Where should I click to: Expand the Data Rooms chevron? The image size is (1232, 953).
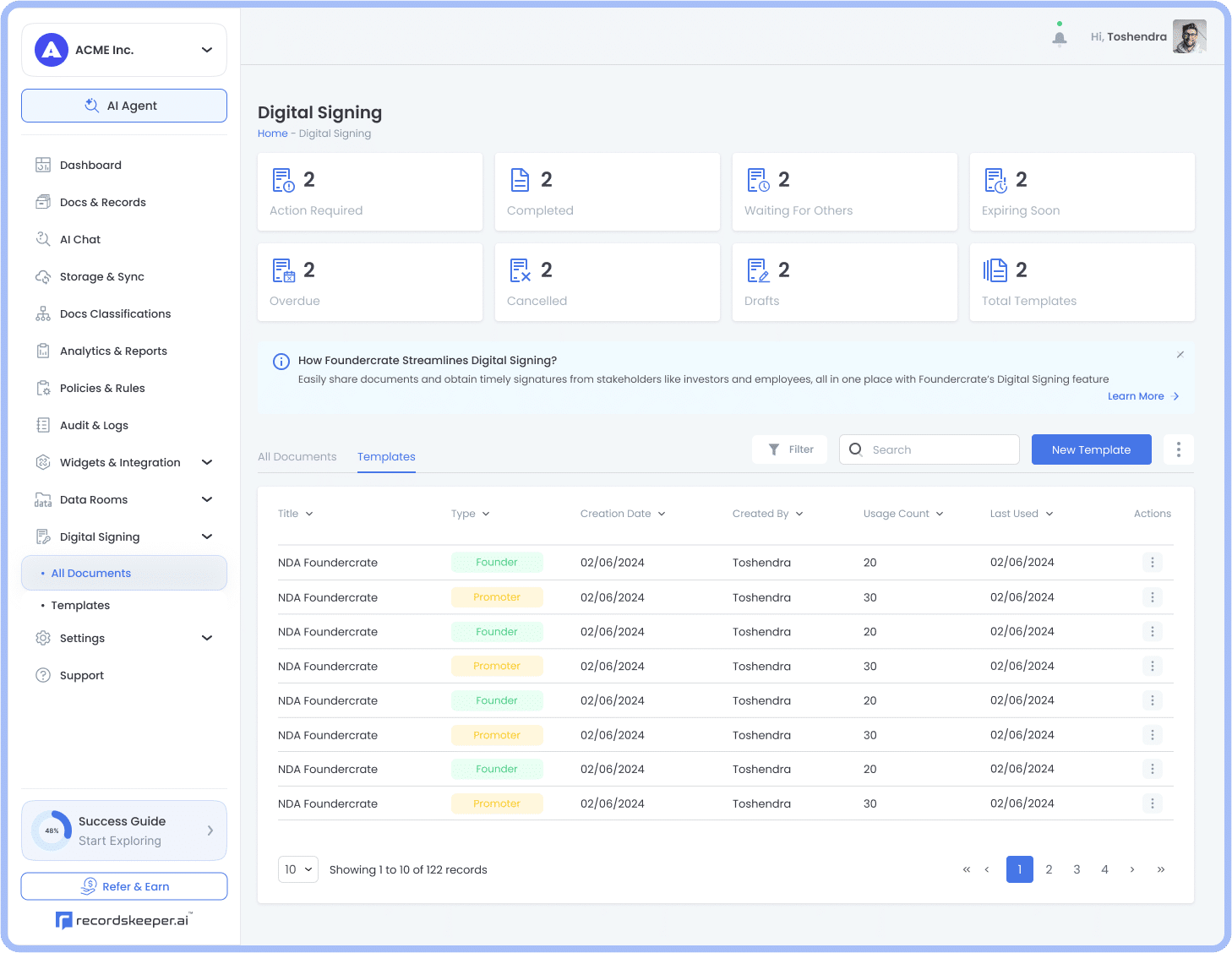click(207, 499)
